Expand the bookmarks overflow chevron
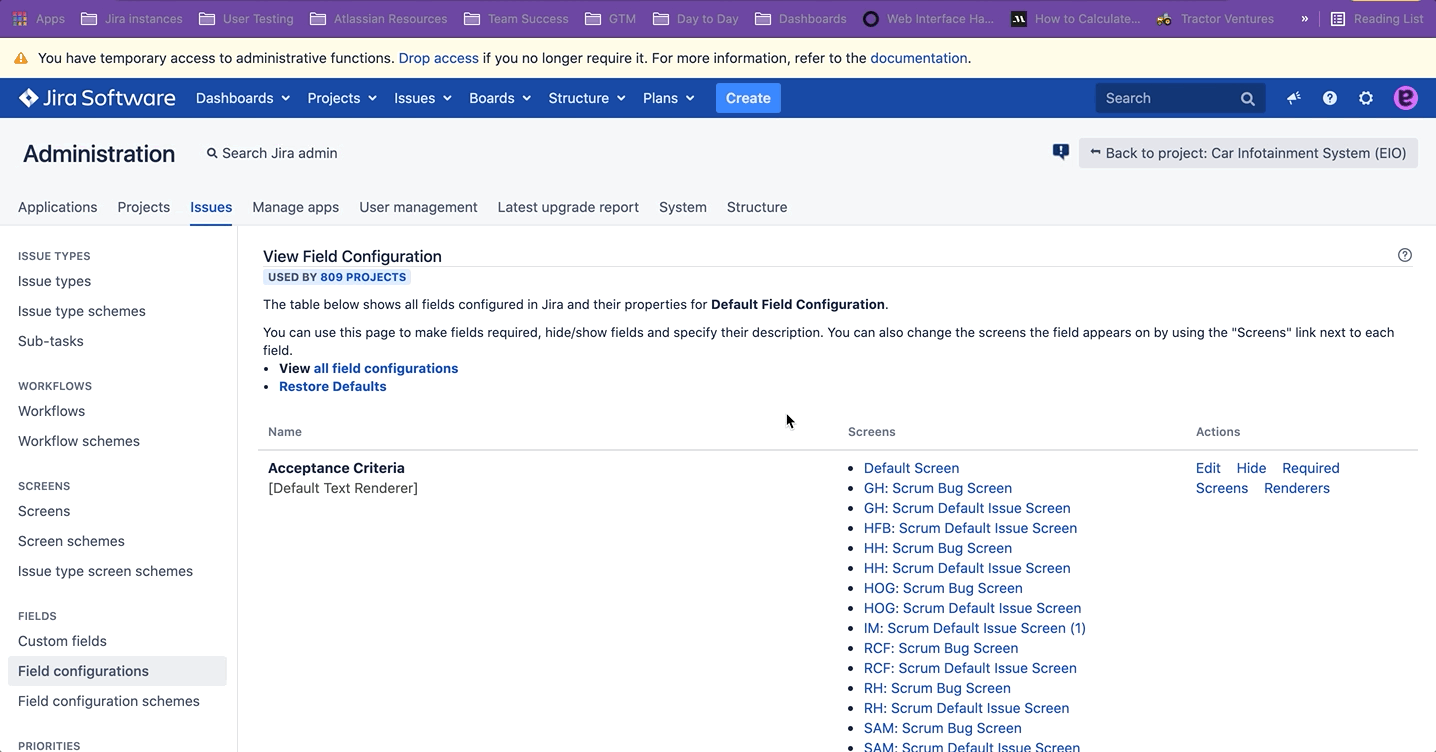The height and width of the screenshot is (752, 1436). [1304, 18]
